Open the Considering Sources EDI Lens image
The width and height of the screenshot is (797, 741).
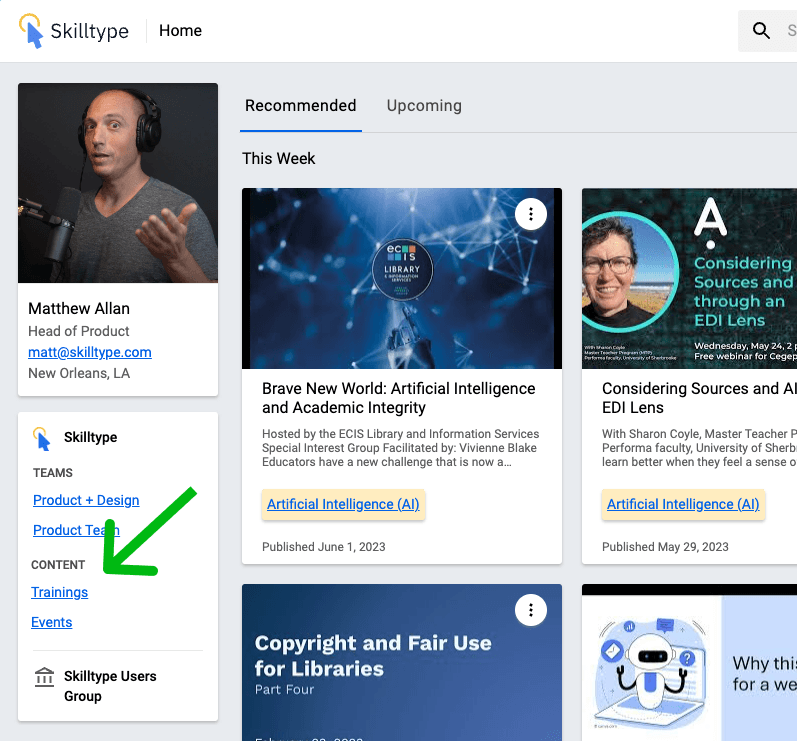pos(689,279)
